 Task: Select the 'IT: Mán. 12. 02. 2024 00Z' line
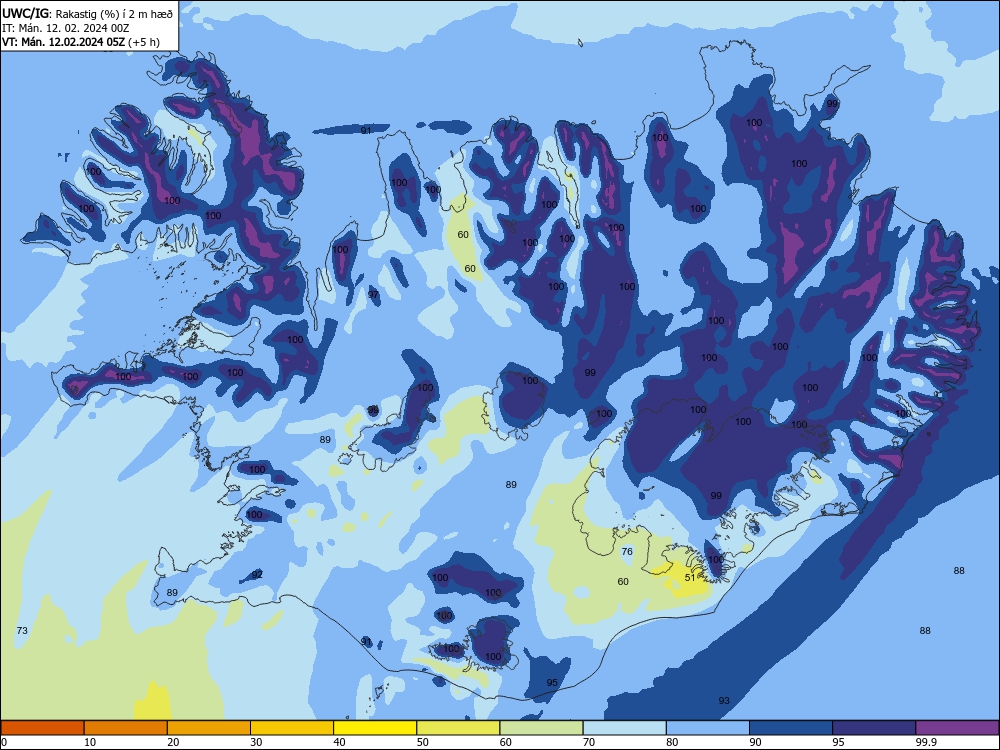coord(66,27)
